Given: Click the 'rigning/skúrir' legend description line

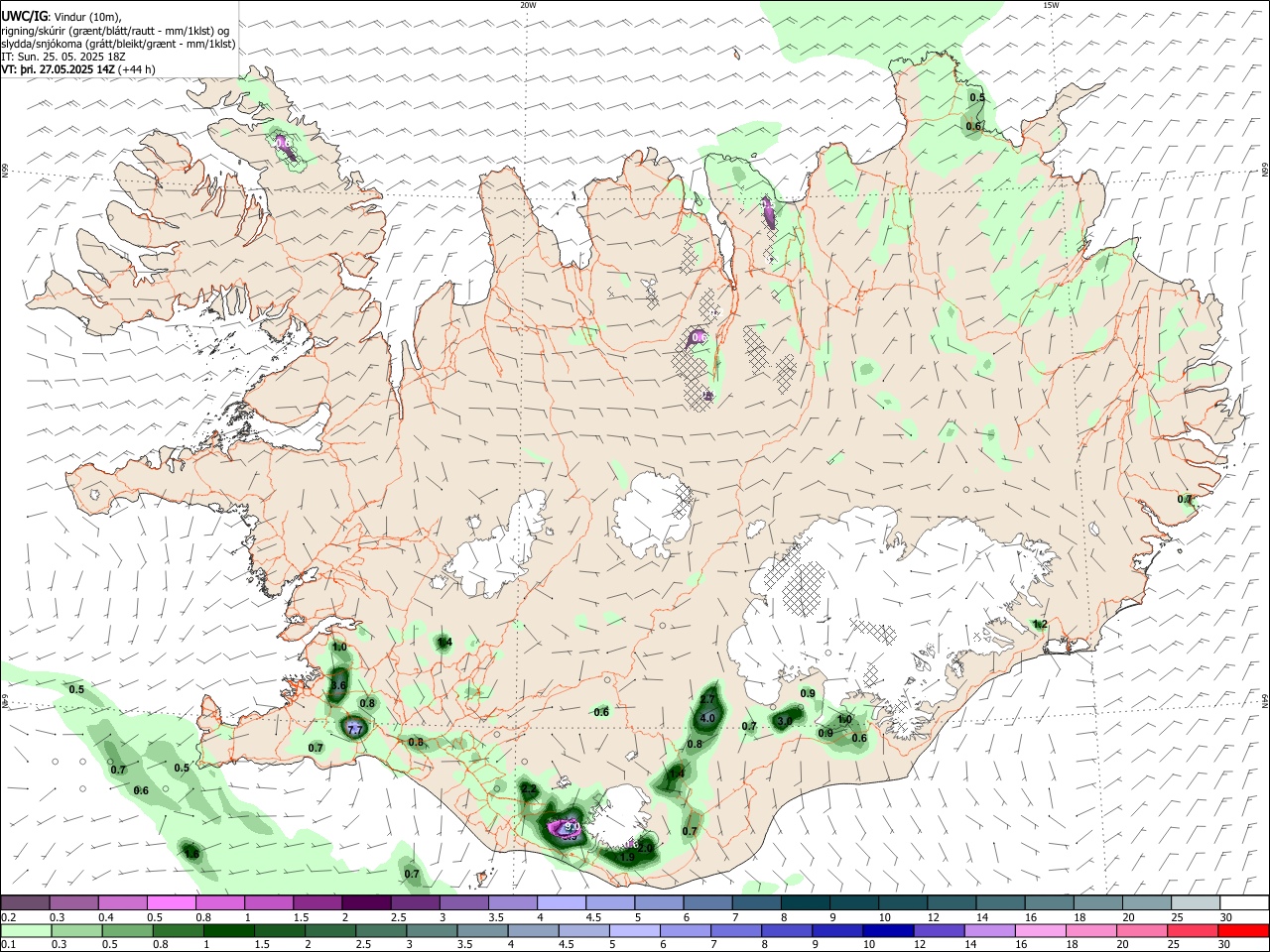Looking at the screenshot, I should click(x=116, y=30).
